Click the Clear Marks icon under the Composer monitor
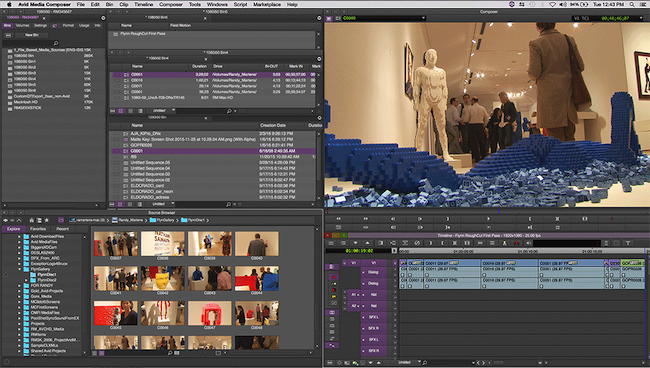 [x=585, y=218]
